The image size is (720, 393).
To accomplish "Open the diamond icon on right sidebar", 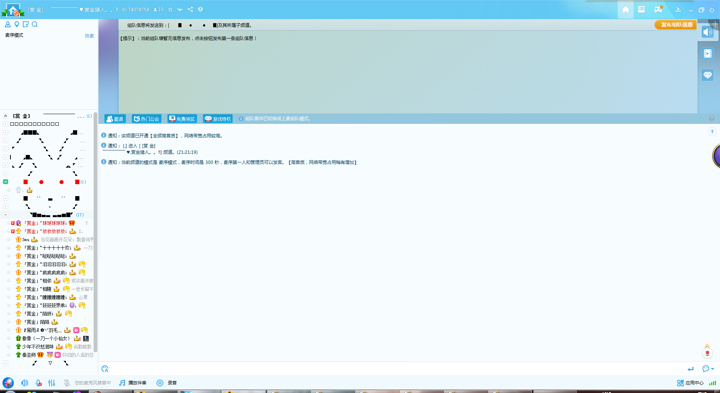I will tap(708, 75).
